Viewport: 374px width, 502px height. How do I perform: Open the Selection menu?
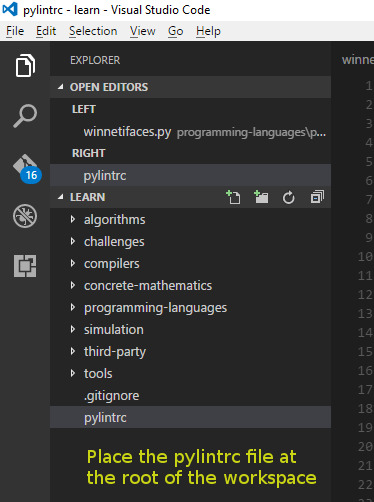click(x=93, y=31)
